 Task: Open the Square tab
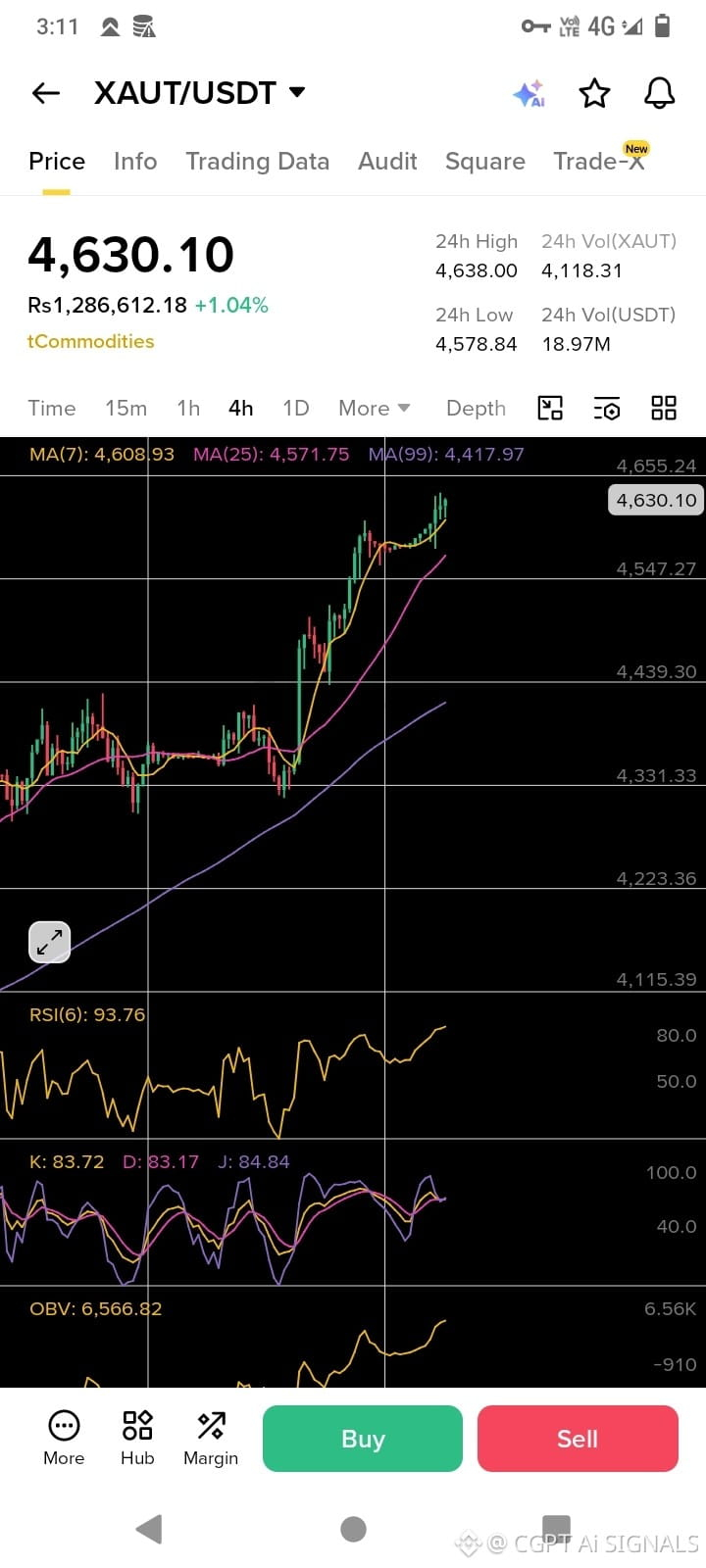(x=485, y=162)
